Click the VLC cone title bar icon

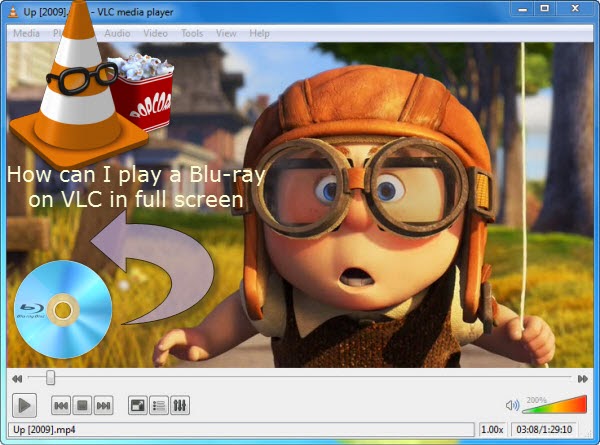point(13,12)
